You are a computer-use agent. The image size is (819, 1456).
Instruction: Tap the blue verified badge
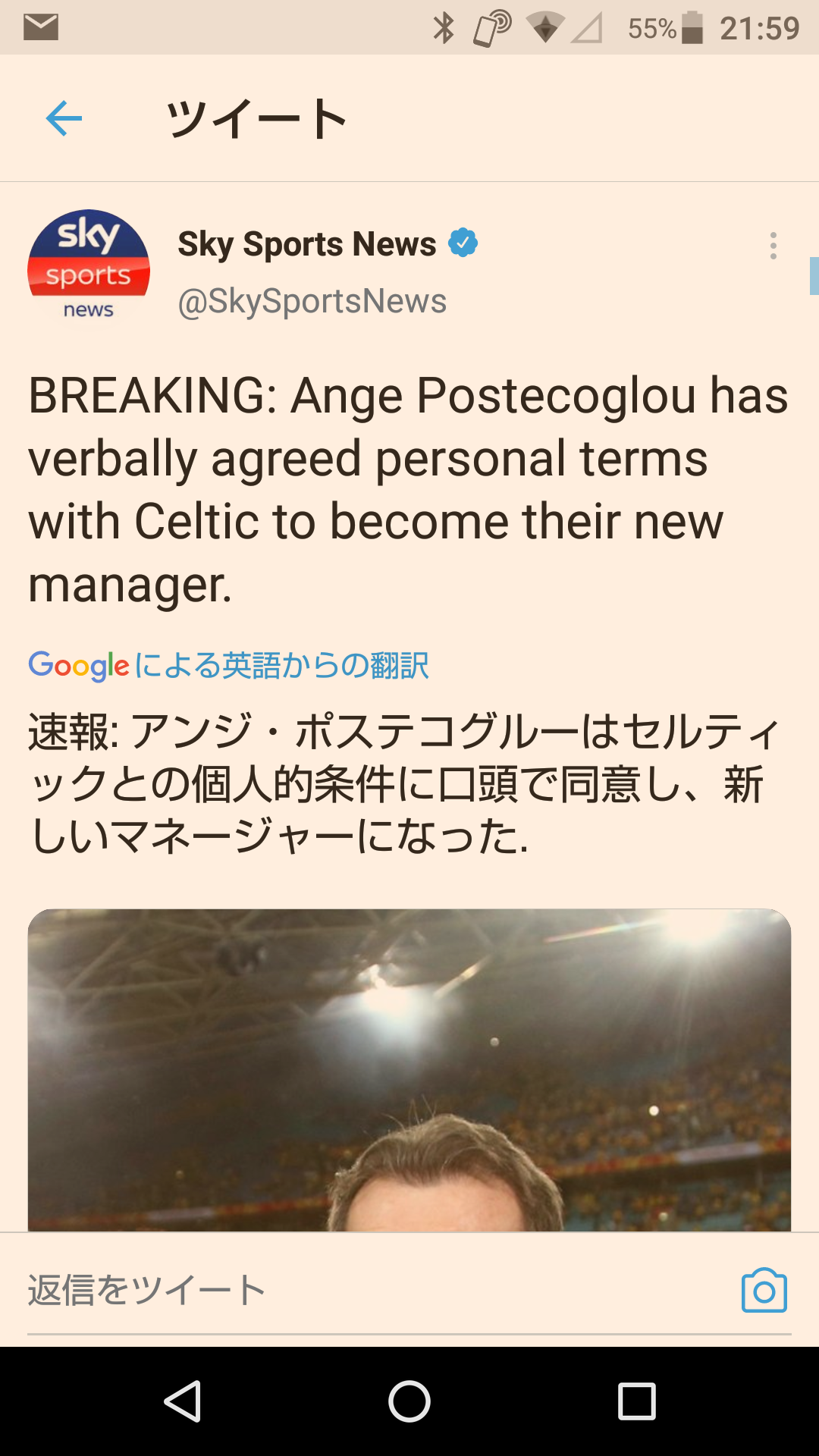[463, 243]
